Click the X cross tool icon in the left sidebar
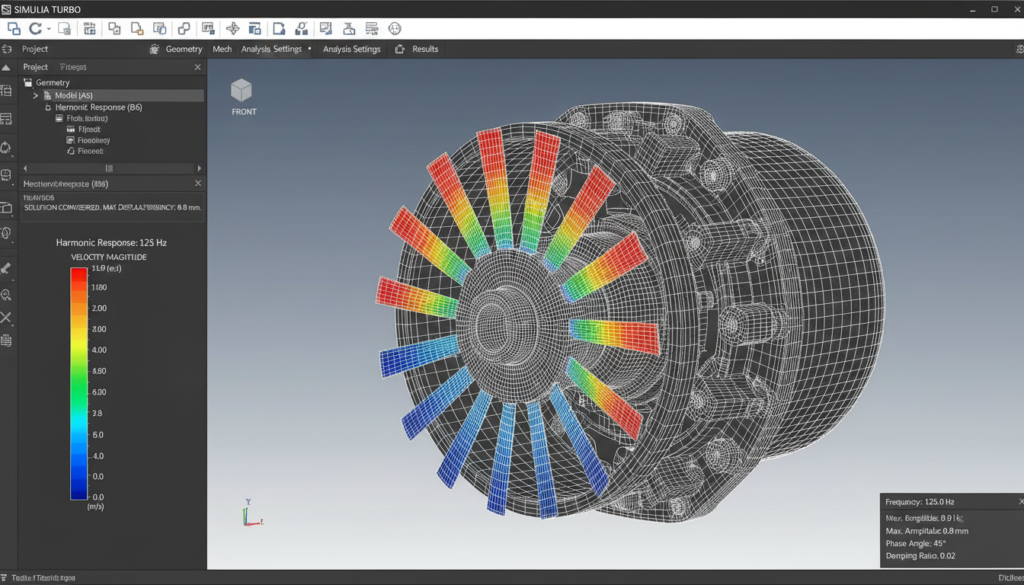The image size is (1024, 585). 6,318
